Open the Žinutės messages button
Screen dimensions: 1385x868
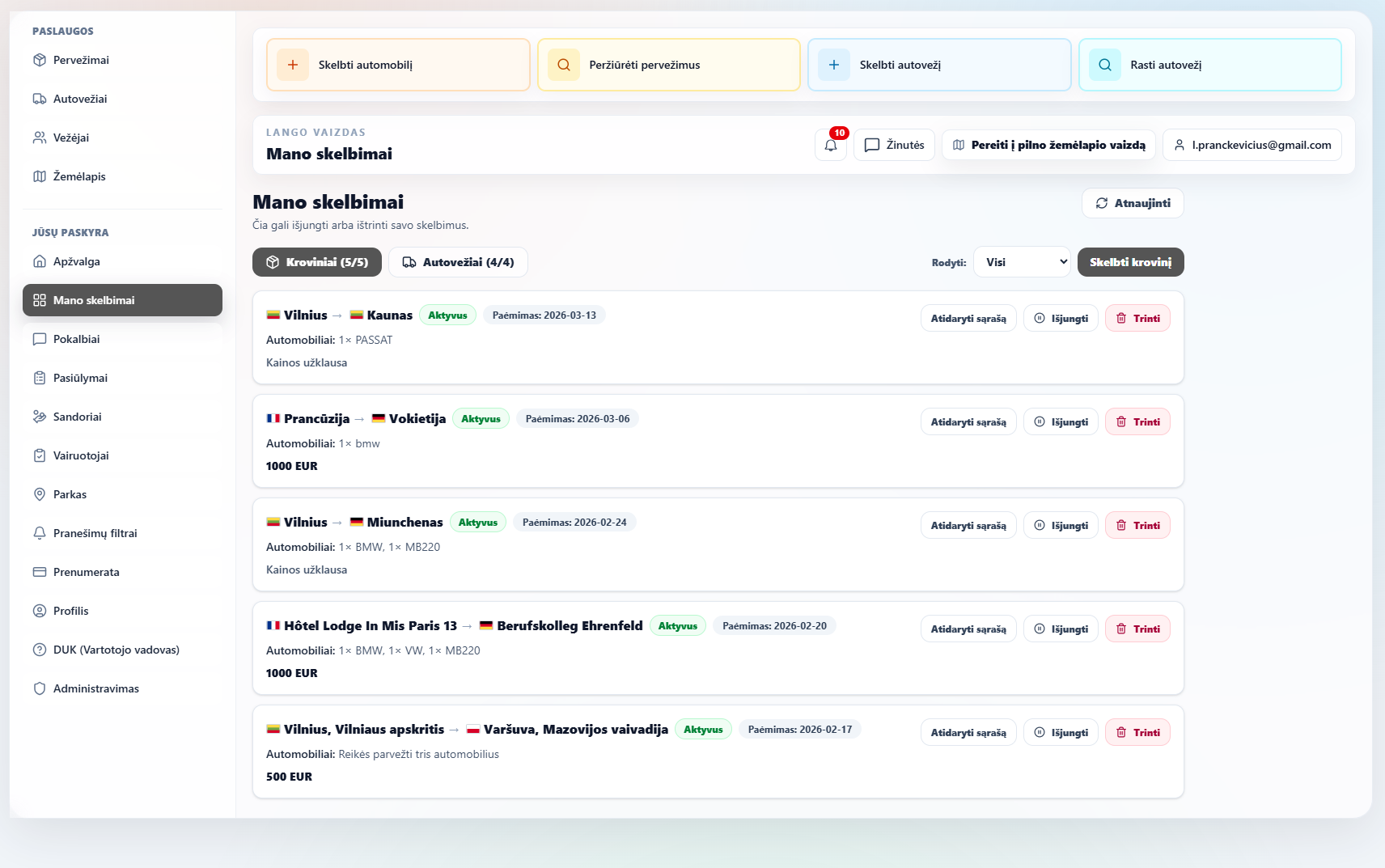(894, 145)
